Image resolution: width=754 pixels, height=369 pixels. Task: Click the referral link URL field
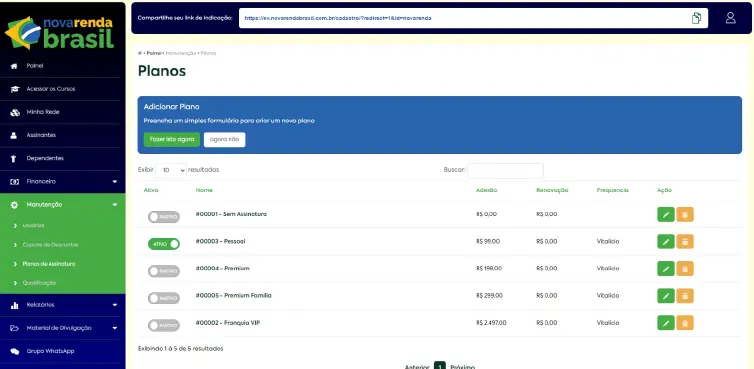click(474, 18)
